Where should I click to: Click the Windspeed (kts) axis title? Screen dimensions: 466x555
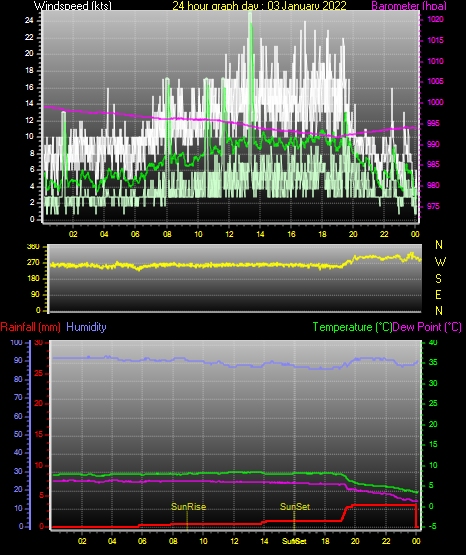73,5
